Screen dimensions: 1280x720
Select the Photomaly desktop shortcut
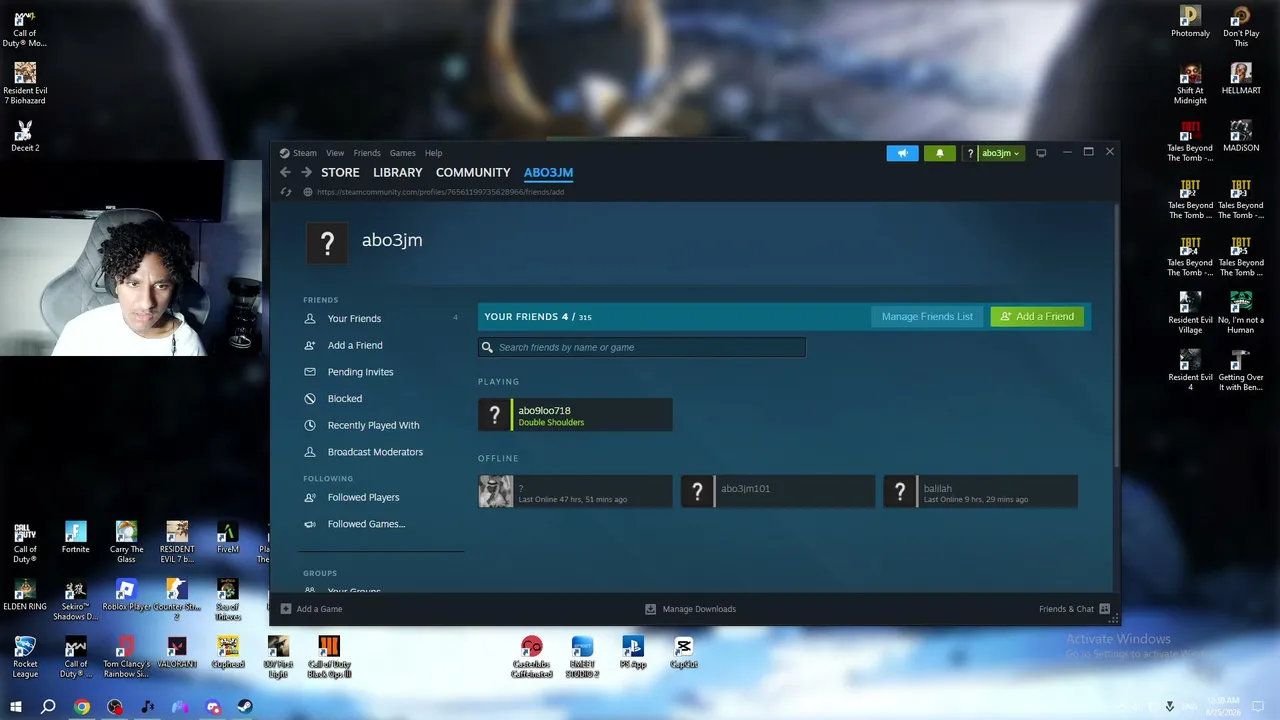click(1190, 22)
